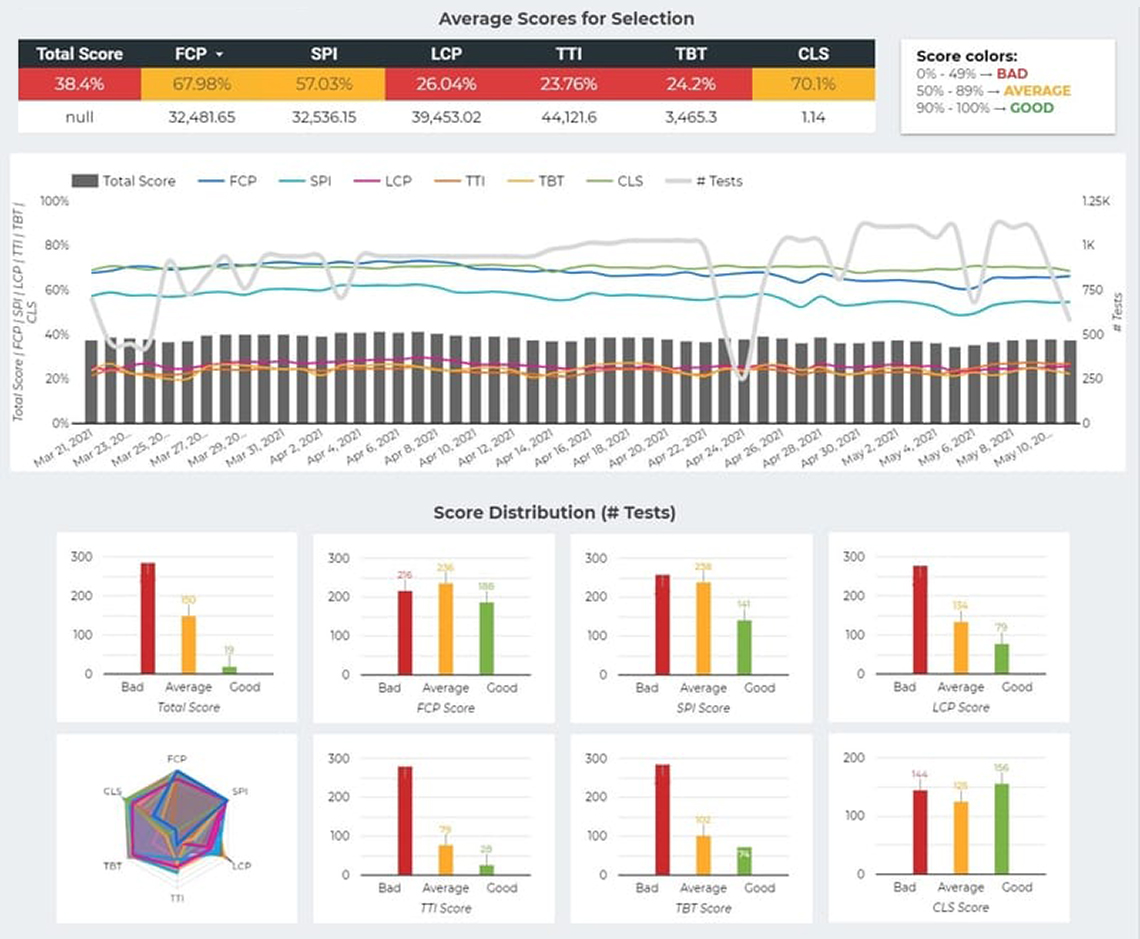This screenshot has height=939, width=1140.
Task: Click the TTI column header in table
Action: (x=569, y=54)
